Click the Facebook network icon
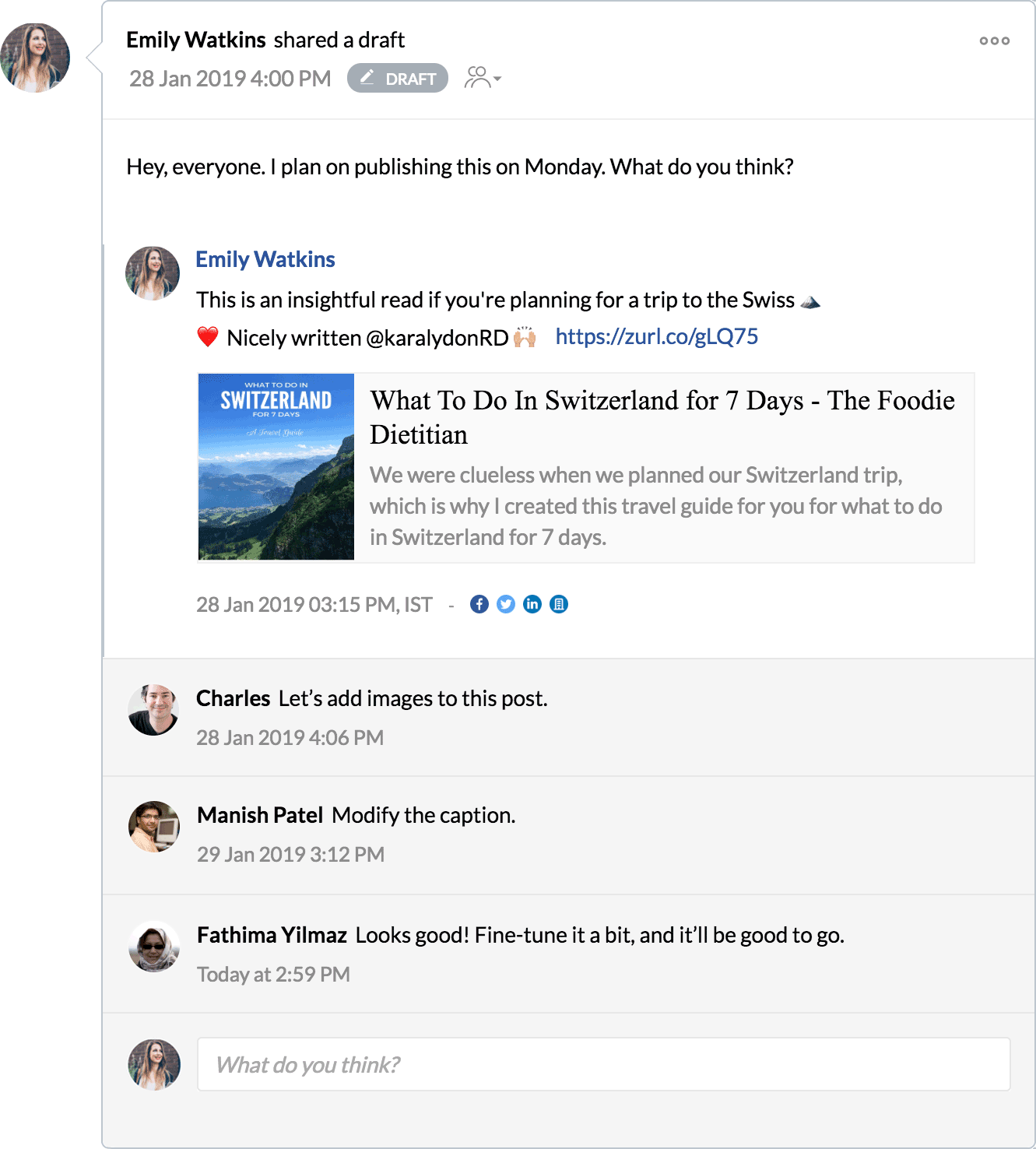The height and width of the screenshot is (1149, 1036). click(x=479, y=604)
